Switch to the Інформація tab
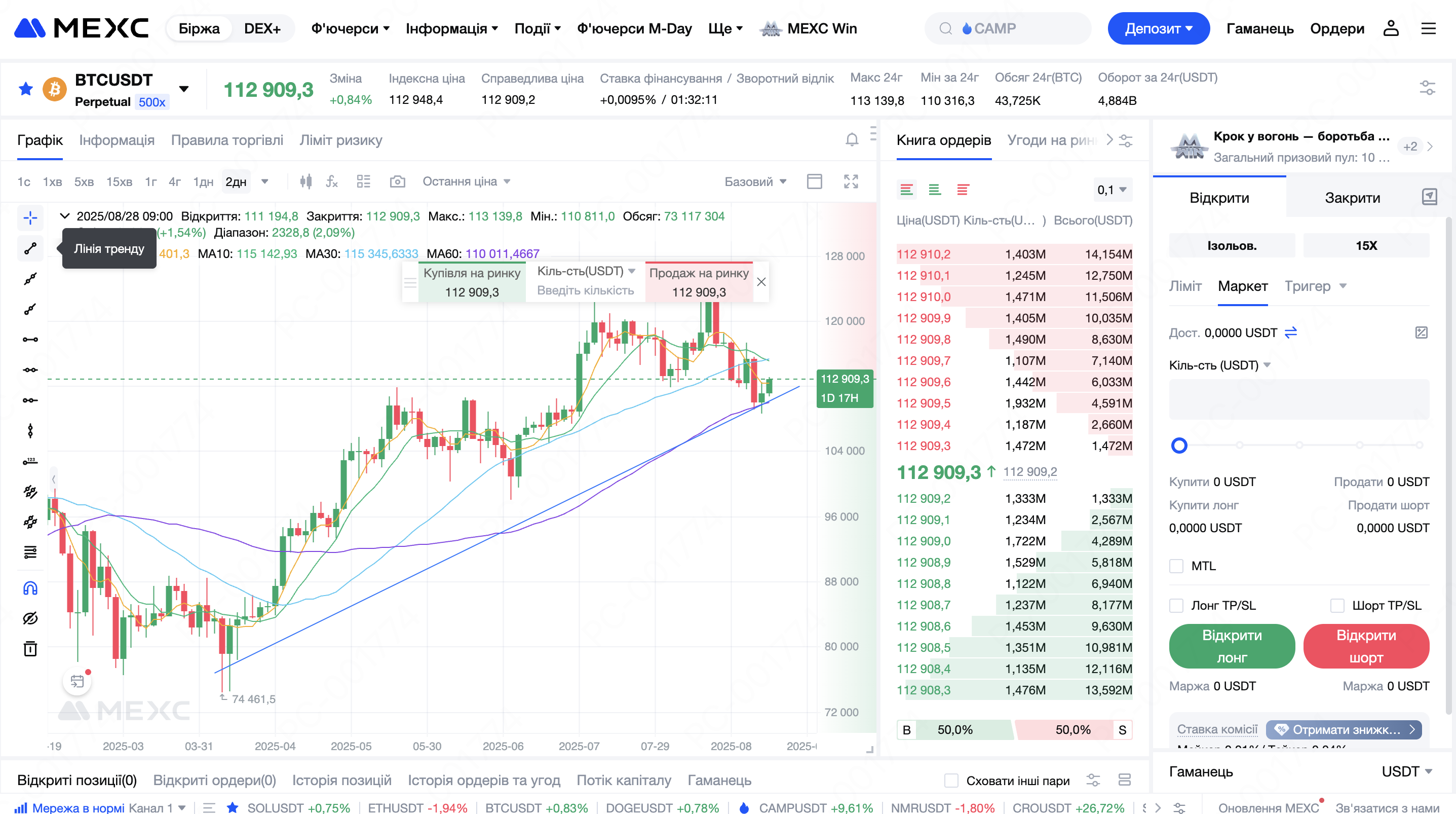 click(117, 140)
